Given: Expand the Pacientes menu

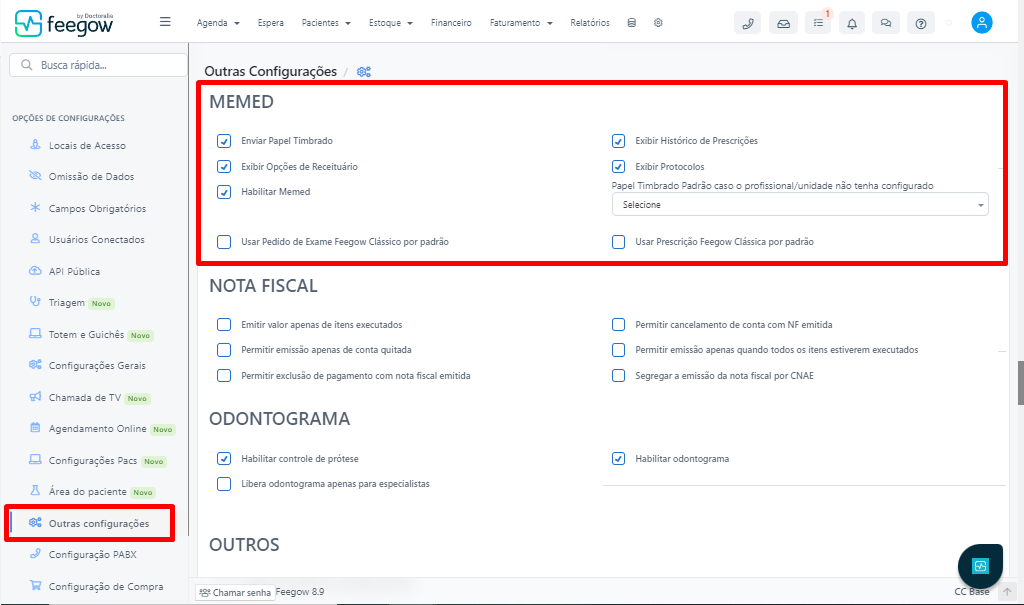Looking at the screenshot, I should tap(326, 23).
